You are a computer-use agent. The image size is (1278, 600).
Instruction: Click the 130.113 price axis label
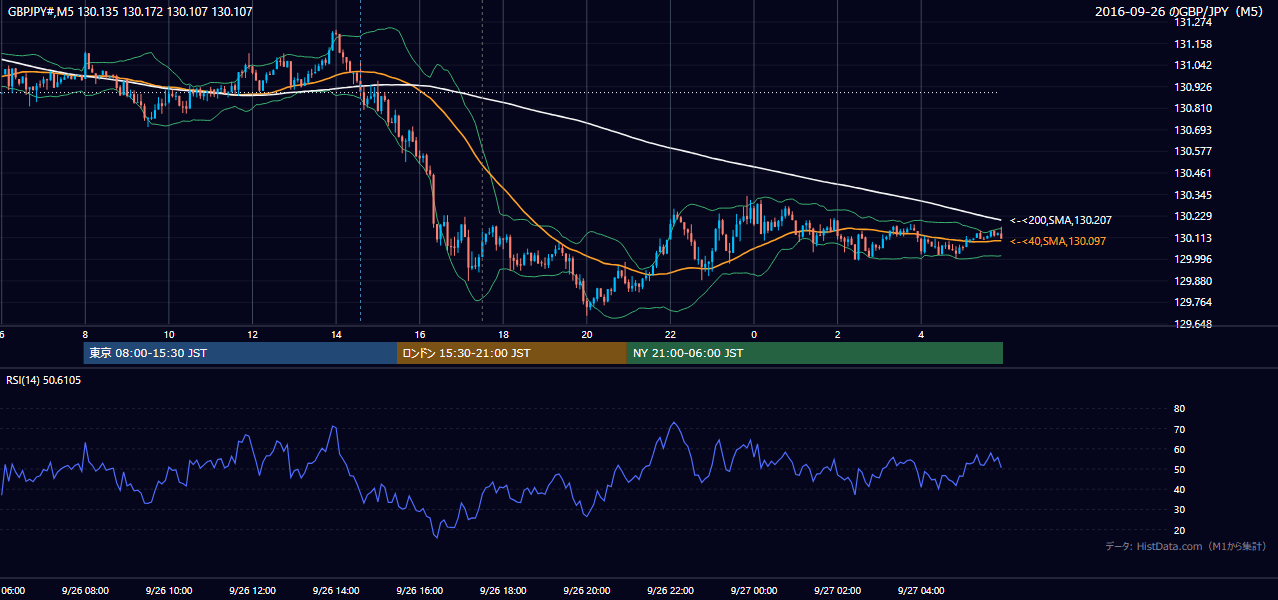(1193, 238)
